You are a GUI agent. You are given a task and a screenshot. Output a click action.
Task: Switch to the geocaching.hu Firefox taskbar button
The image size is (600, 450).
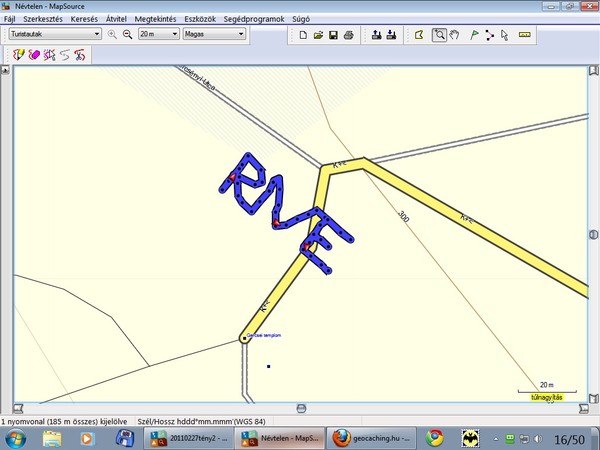tap(368, 438)
